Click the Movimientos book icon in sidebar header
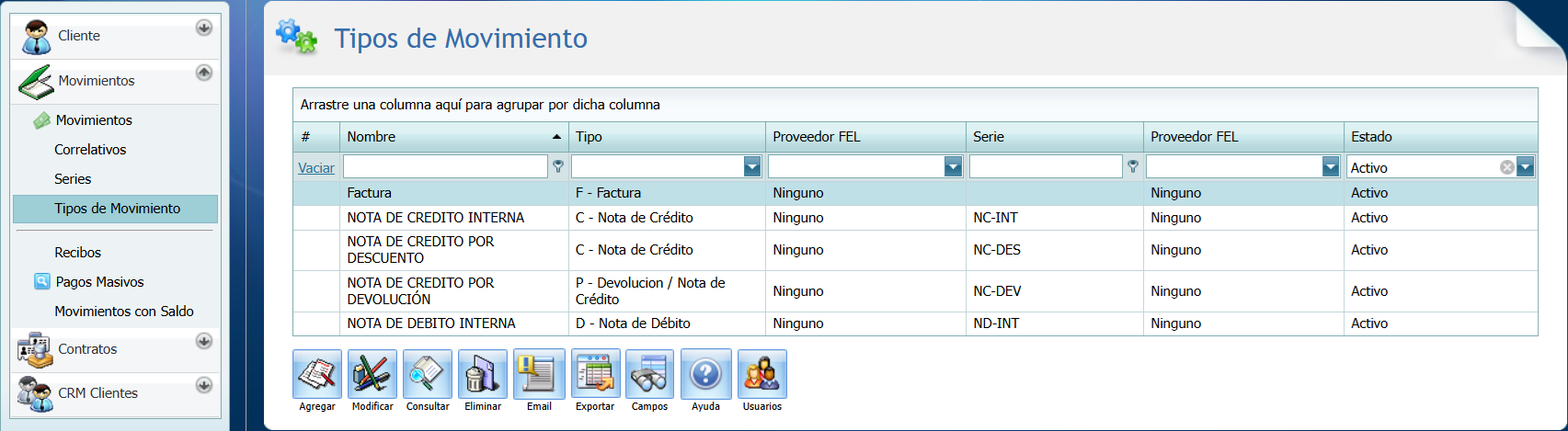Image resolution: width=1568 pixels, height=431 pixels. click(36, 82)
